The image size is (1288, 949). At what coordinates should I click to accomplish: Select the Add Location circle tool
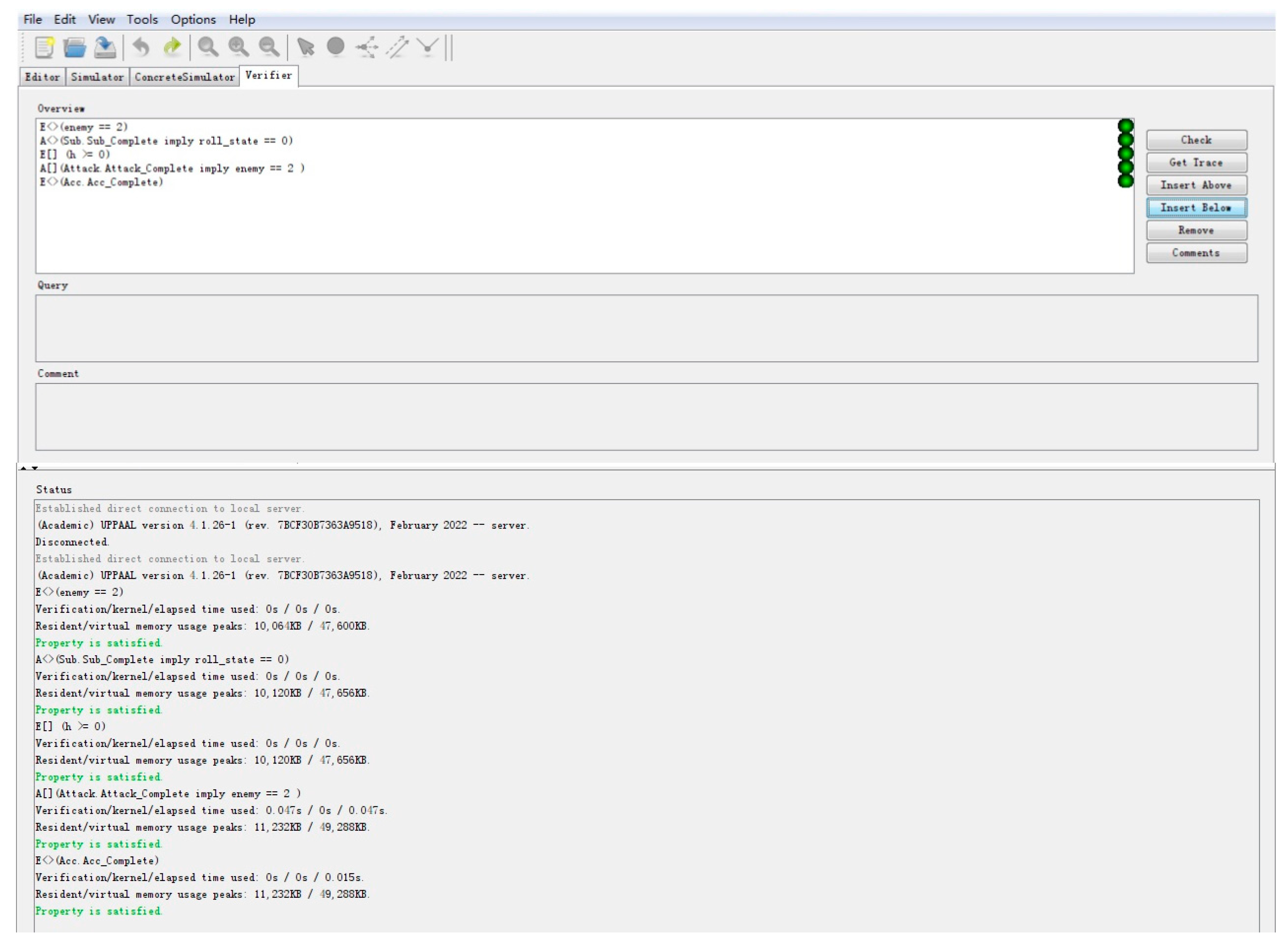[336, 47]
